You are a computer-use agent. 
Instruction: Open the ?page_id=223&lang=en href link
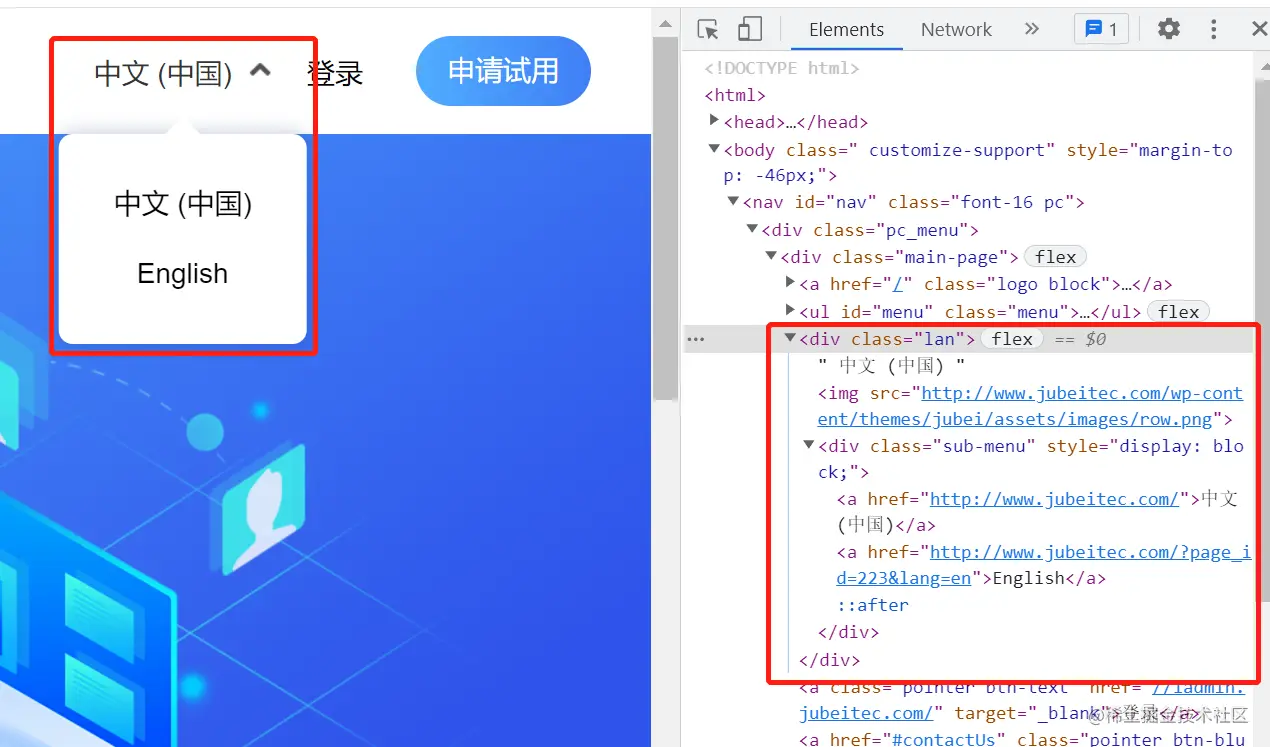pos(1044,565)
